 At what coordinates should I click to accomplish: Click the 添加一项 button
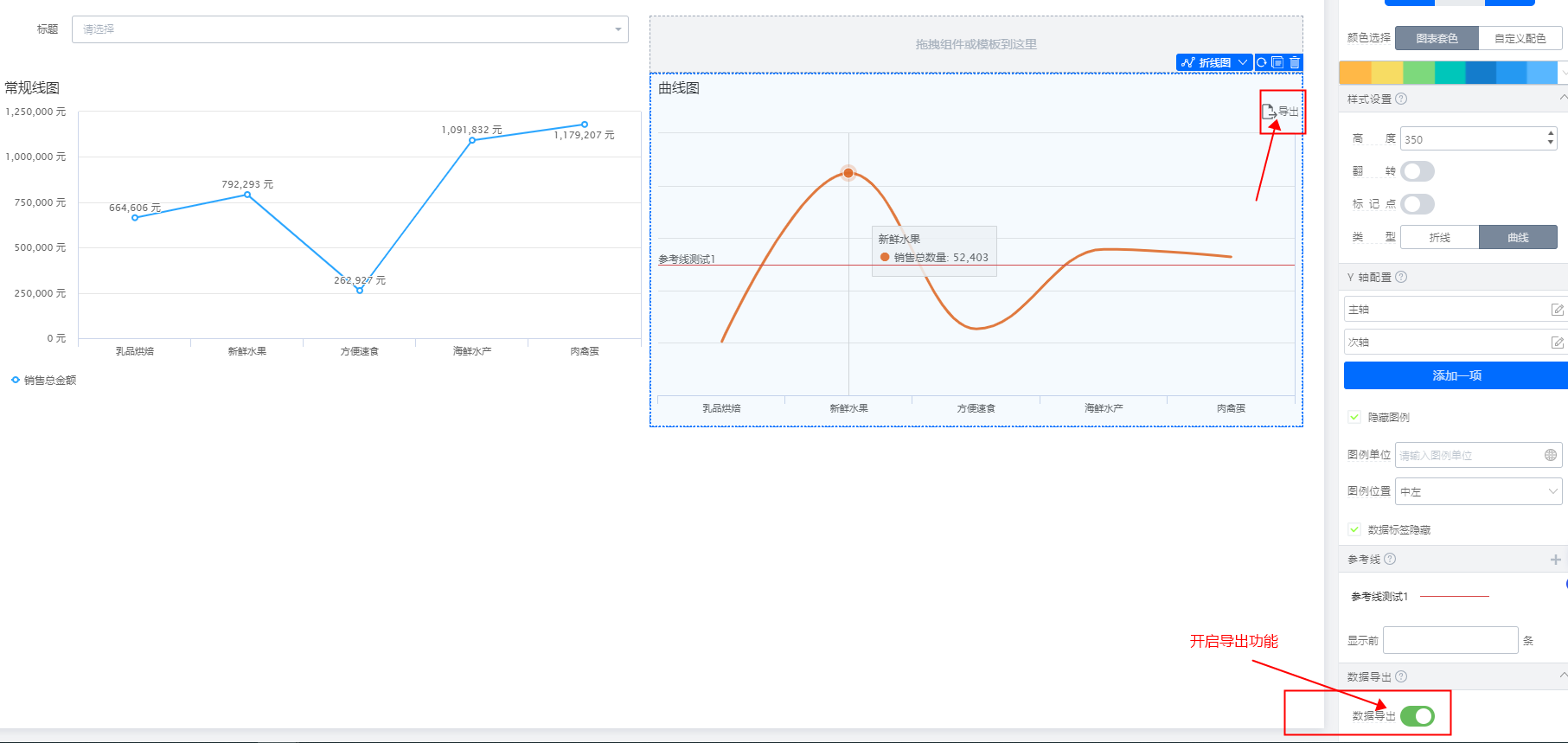tap(1456, 375)
